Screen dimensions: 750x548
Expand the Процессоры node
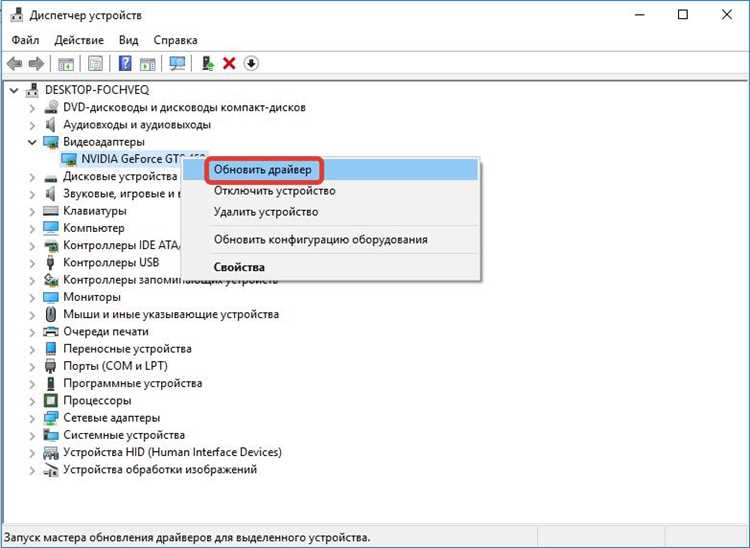(x=32, y=400)
